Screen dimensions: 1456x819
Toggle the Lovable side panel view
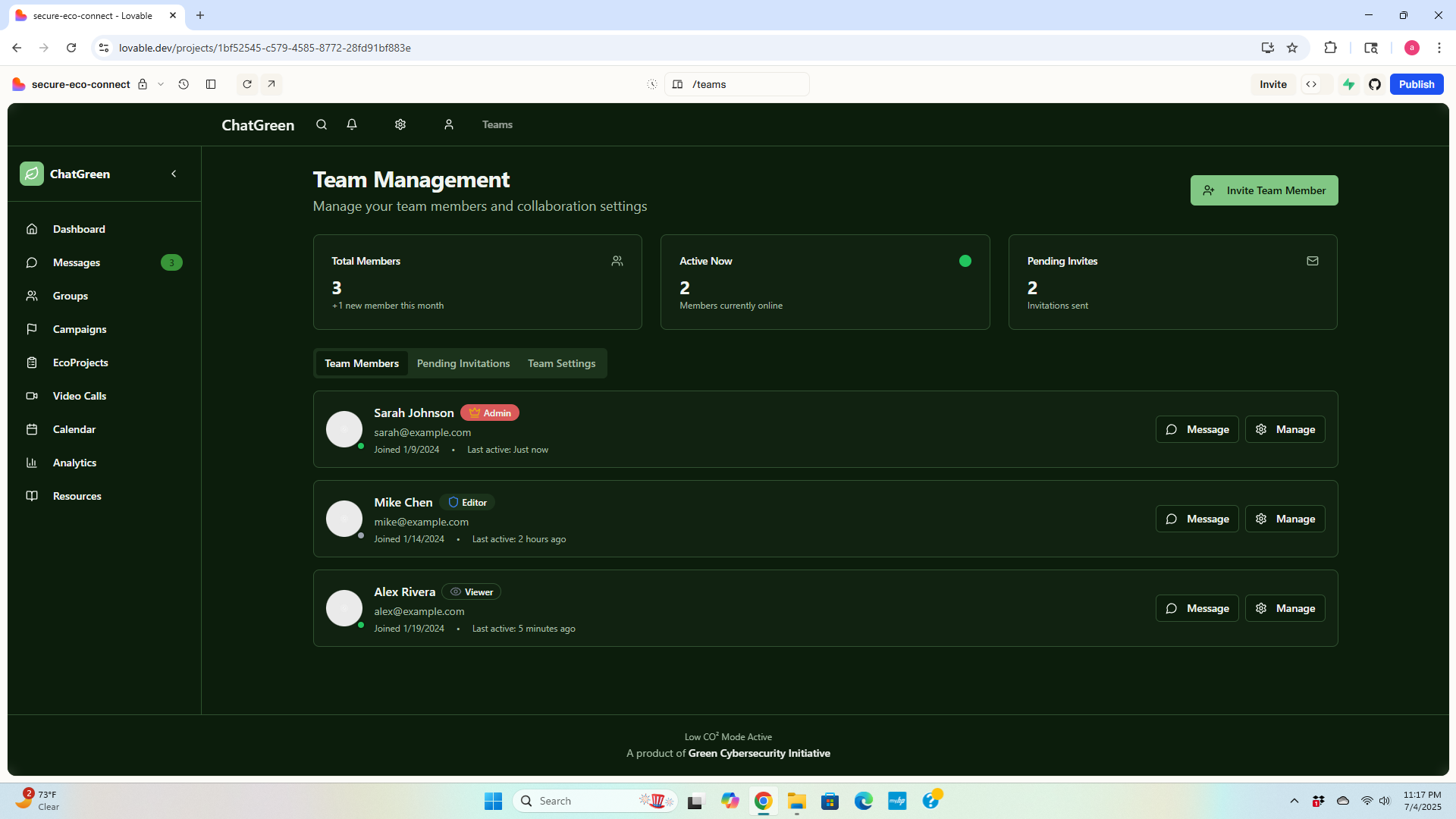(x=211, y=84)
